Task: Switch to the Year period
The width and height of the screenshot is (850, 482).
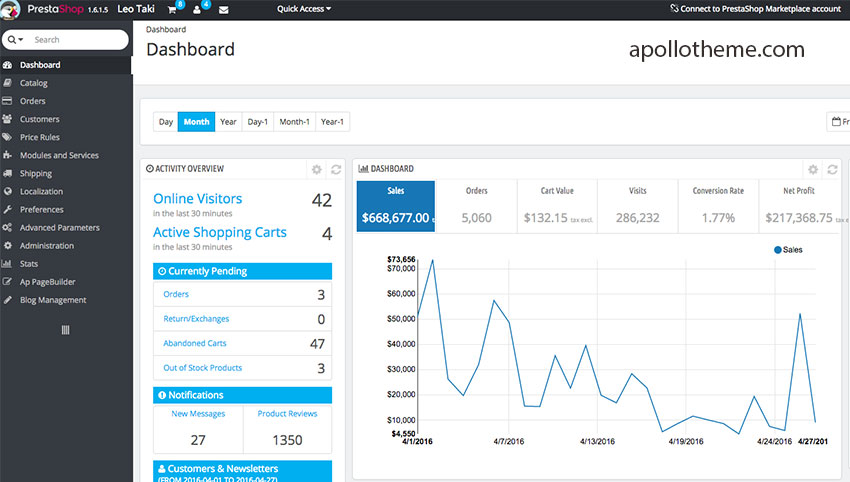Action: (228, 122)
